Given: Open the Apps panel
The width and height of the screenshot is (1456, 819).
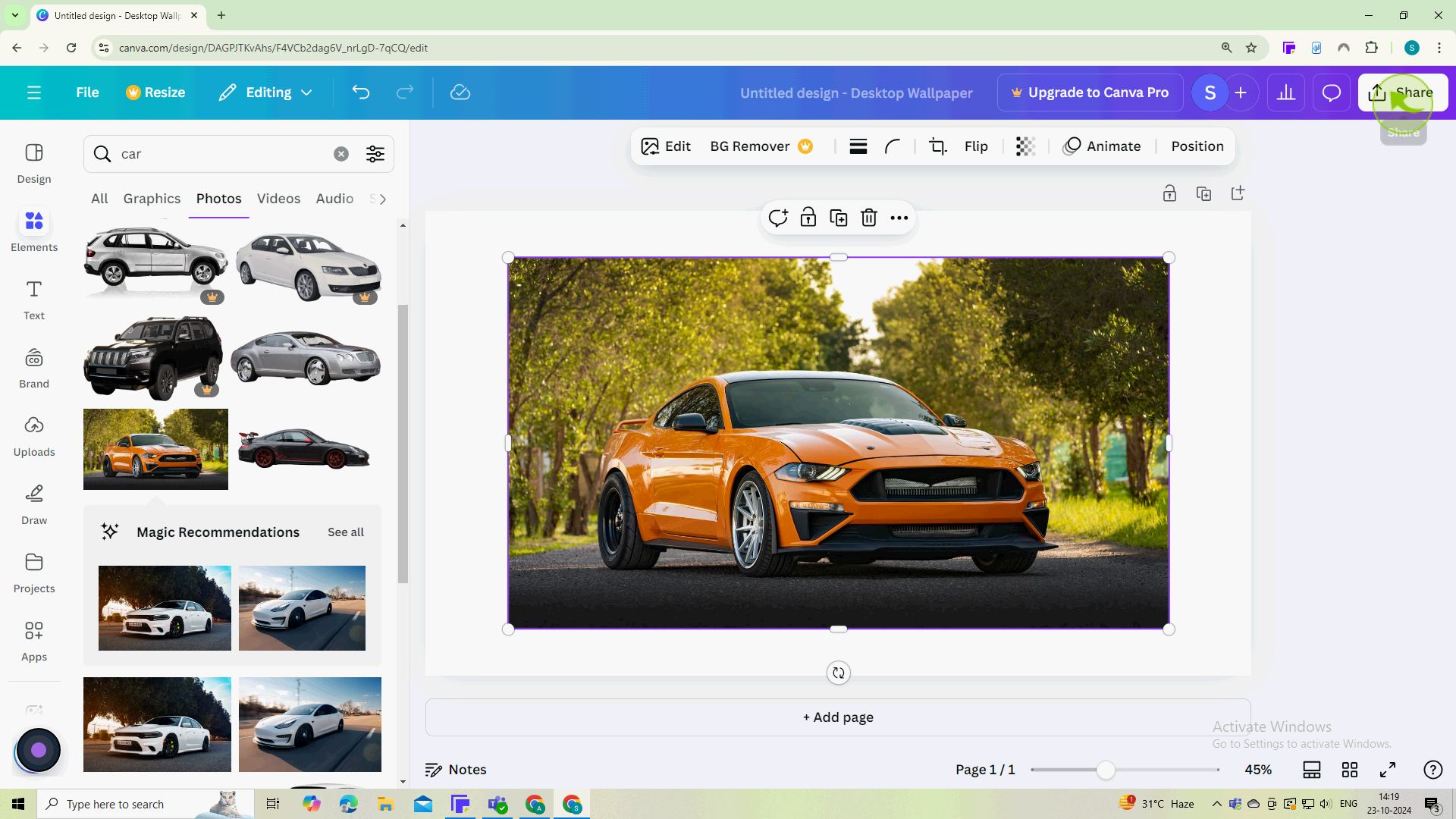Looking at the screenshot, I should click(34, 642).
